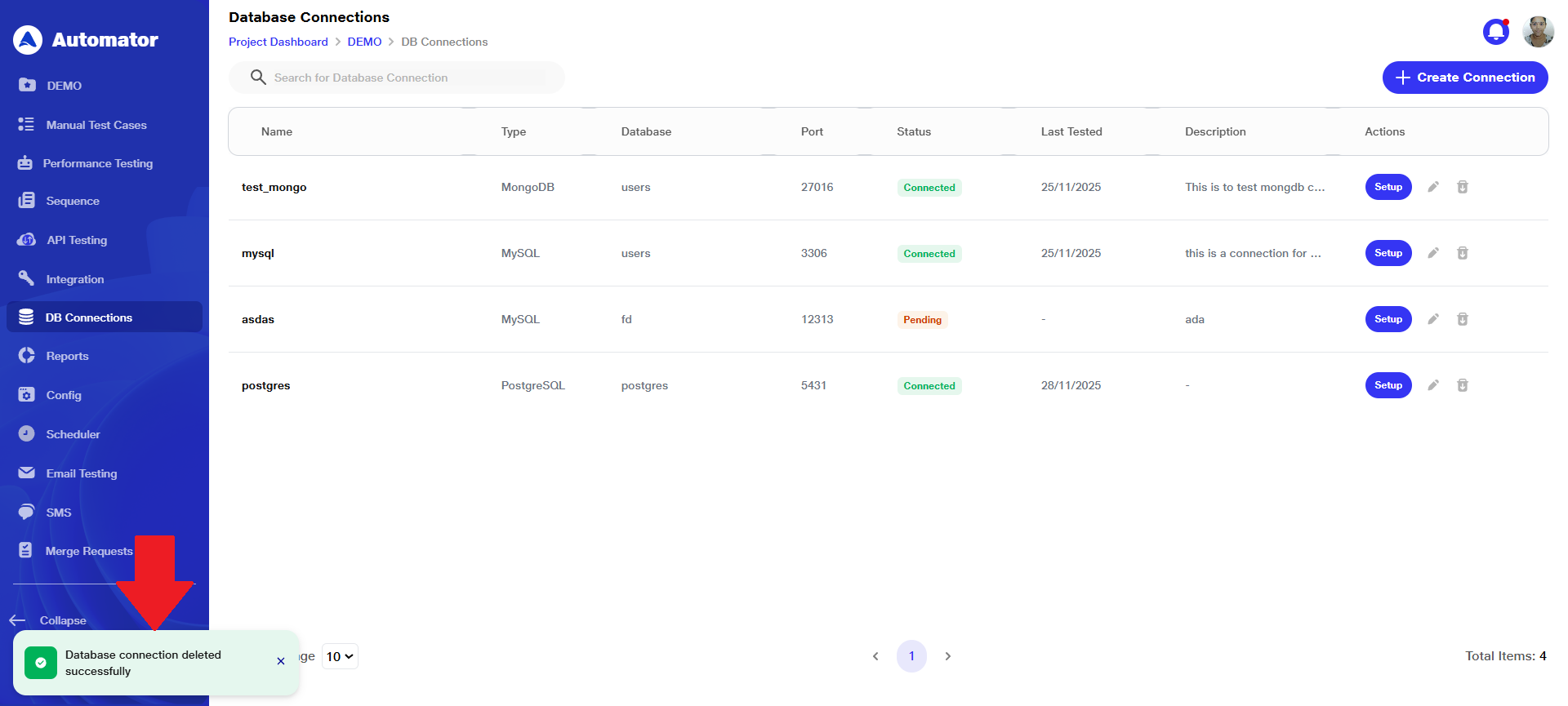Screen dimensions: 1568x706
Task: Open the items-per-page dropdown showing 10
Action: tap(340, 656)
